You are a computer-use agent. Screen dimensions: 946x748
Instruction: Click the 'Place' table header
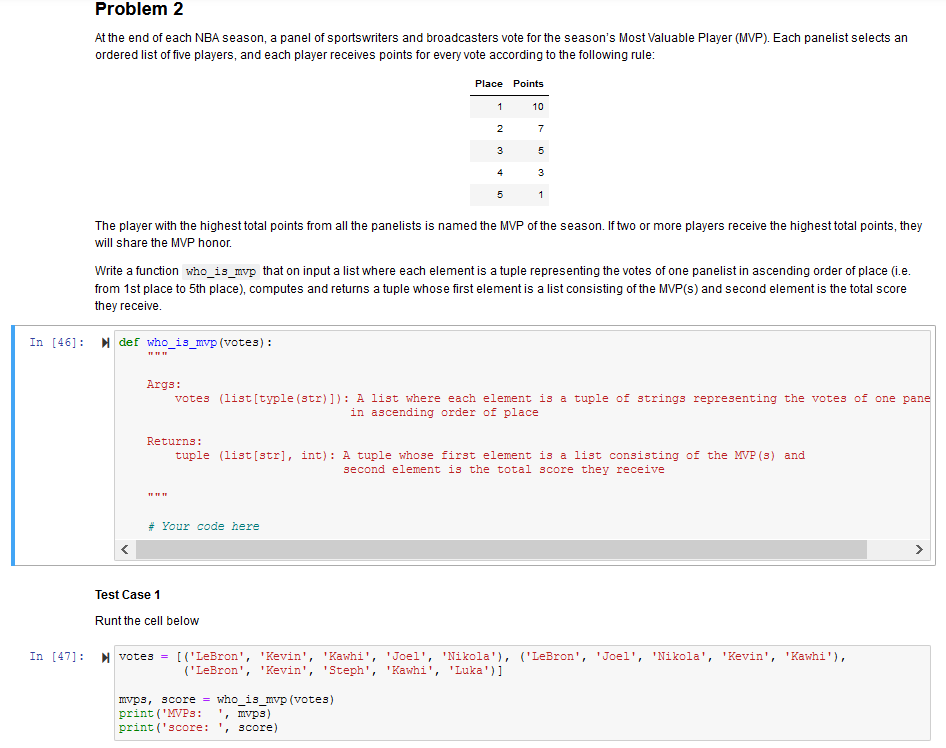[x=489, y=84]
